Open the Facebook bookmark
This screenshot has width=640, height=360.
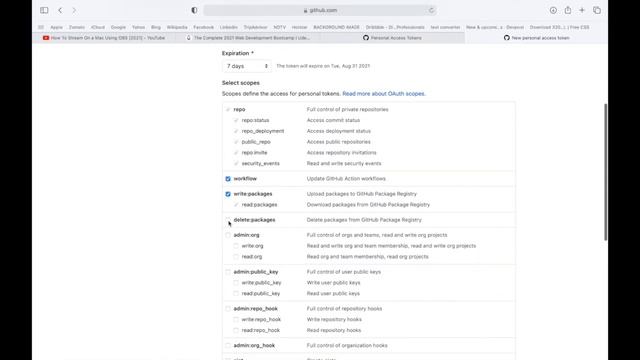[203, 27]
